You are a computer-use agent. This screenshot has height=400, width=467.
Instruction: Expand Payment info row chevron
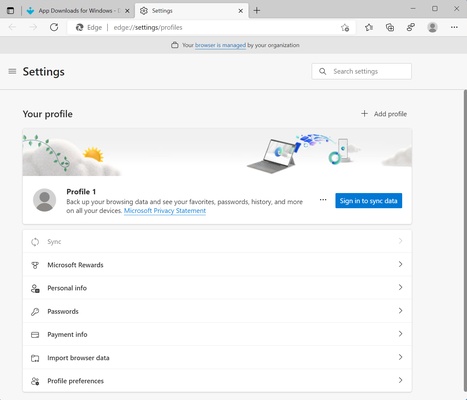tap(400, 334)
